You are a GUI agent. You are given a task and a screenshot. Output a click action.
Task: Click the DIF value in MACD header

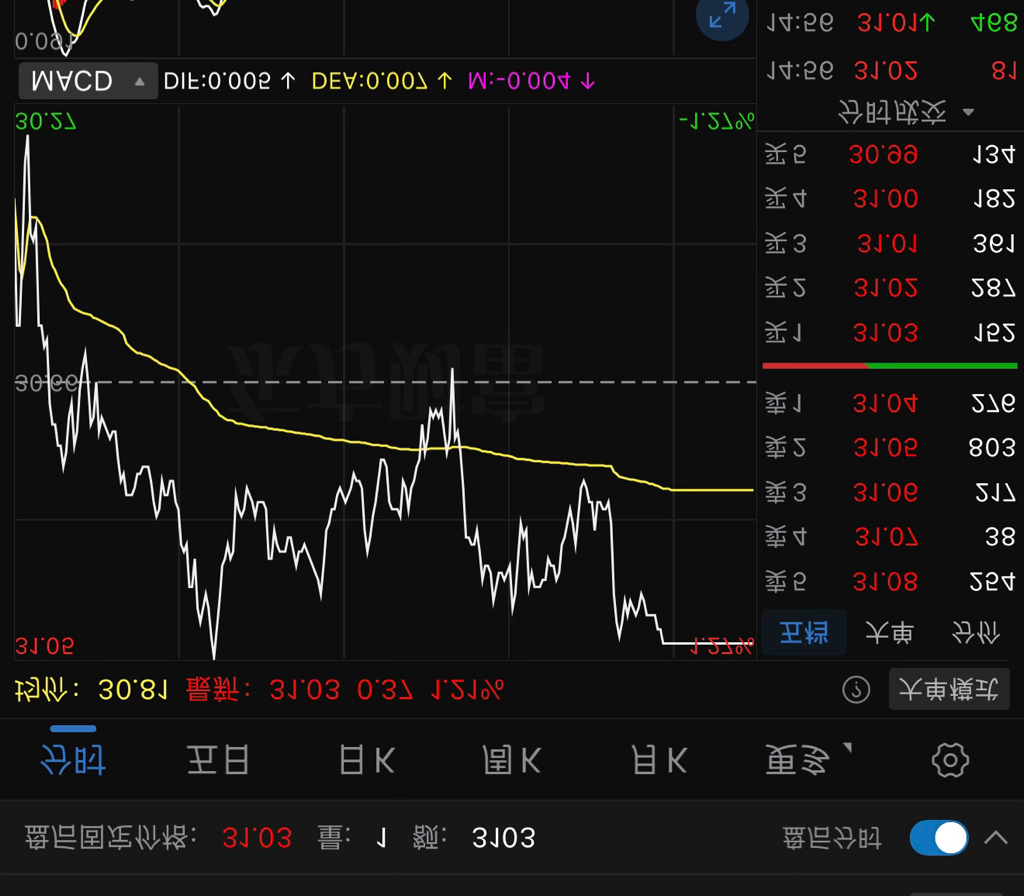[229, 81]
